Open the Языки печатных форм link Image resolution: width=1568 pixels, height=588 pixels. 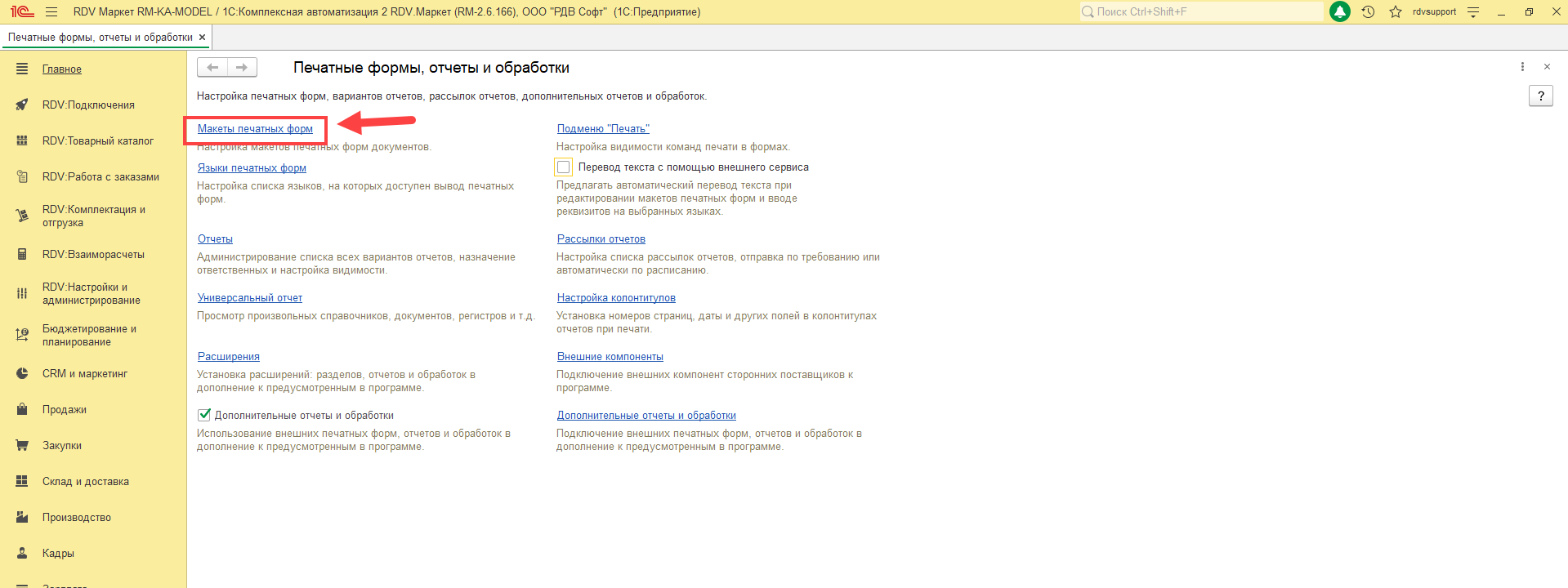[x=252, y=168]
